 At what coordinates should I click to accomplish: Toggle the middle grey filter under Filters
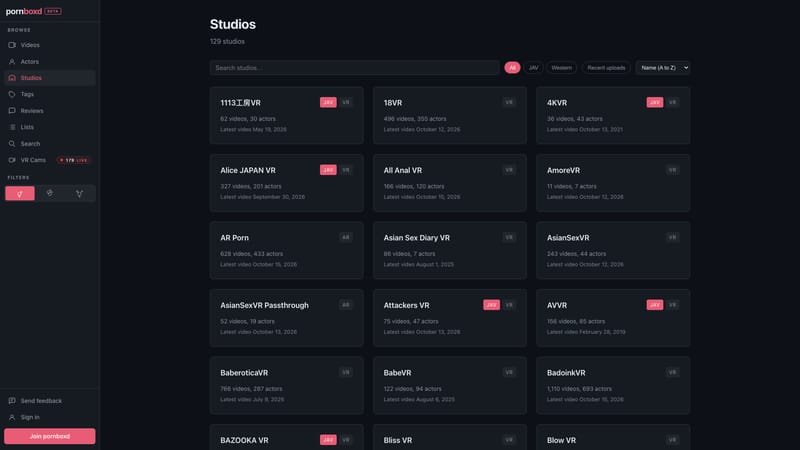click(49, 193)
